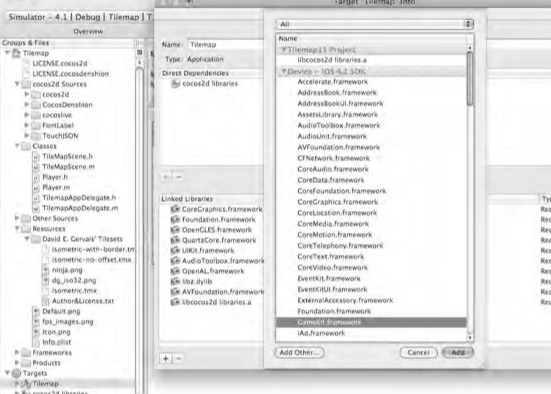This screenshot has height=394, width=551.
Task: Select LICENSE.cocos2d file in tree
Action: pyautogui.click(x=60, y=64)
